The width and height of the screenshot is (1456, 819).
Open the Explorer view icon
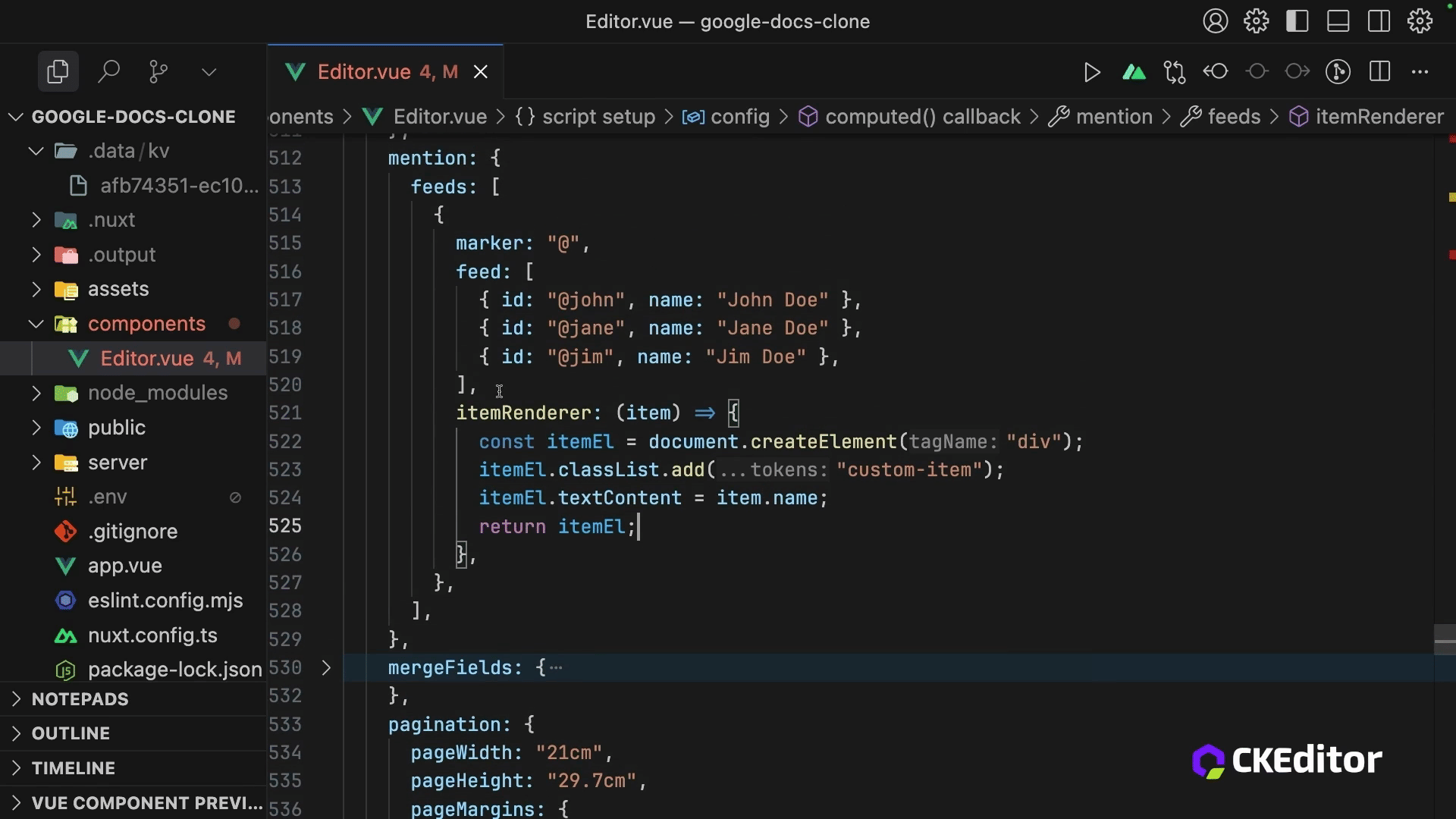[x=58, y=72]
